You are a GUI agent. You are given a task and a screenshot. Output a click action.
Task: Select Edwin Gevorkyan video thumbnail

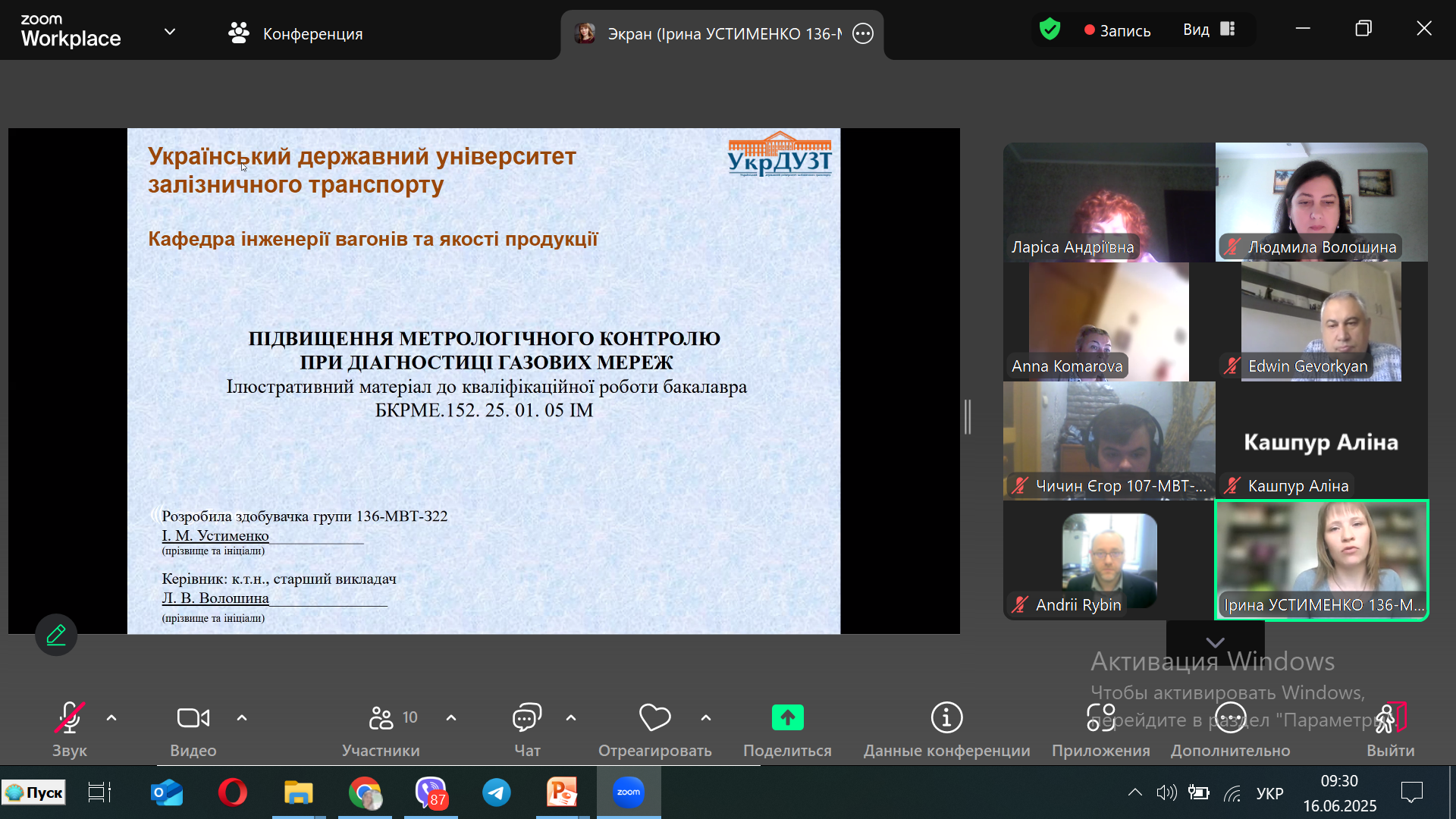point(1322,322)
